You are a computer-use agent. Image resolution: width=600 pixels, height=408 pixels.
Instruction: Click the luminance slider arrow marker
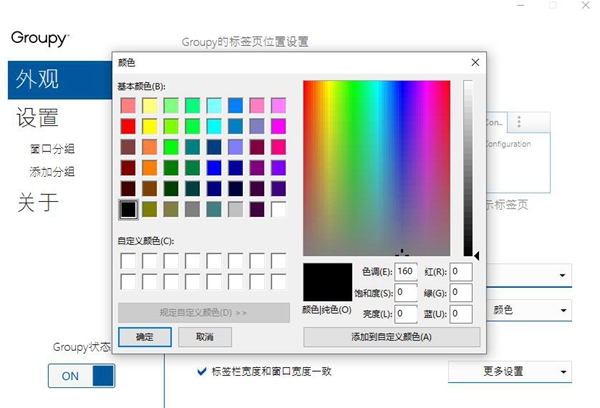click(477, 256)
